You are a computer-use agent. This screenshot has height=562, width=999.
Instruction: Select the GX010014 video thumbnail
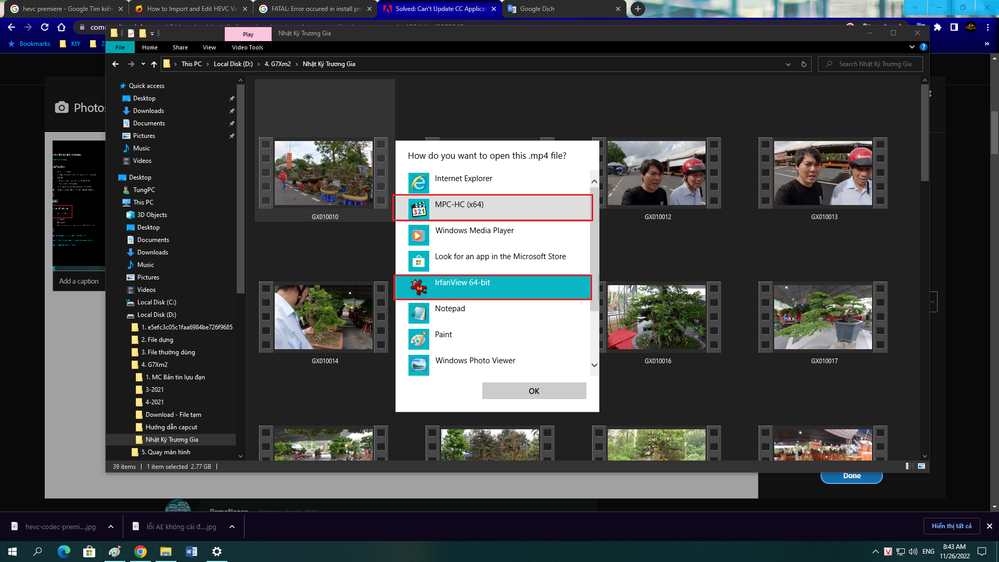[x=324, y=317]
